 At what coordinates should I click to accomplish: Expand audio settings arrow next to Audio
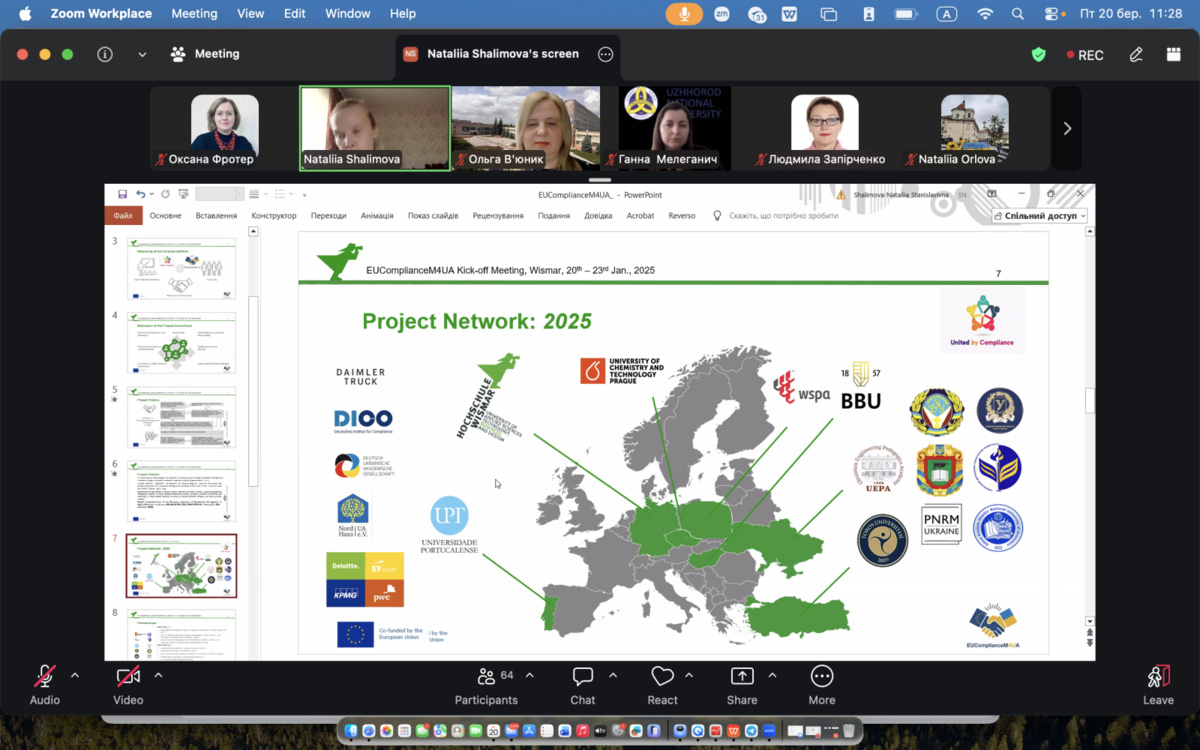pyautogui.click(x=75, y=676)
